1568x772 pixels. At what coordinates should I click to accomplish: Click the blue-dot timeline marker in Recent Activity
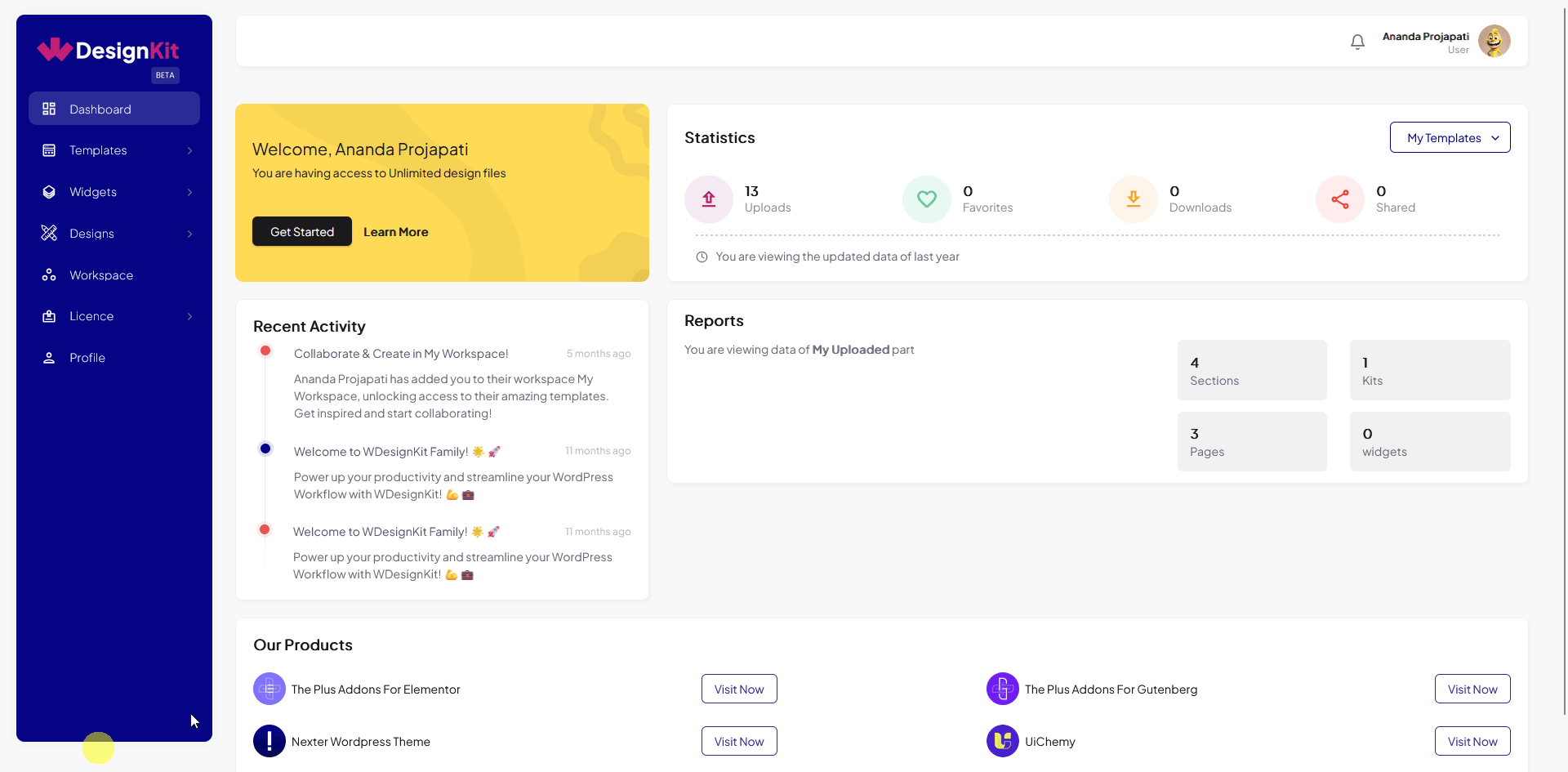tap(265, 448)
